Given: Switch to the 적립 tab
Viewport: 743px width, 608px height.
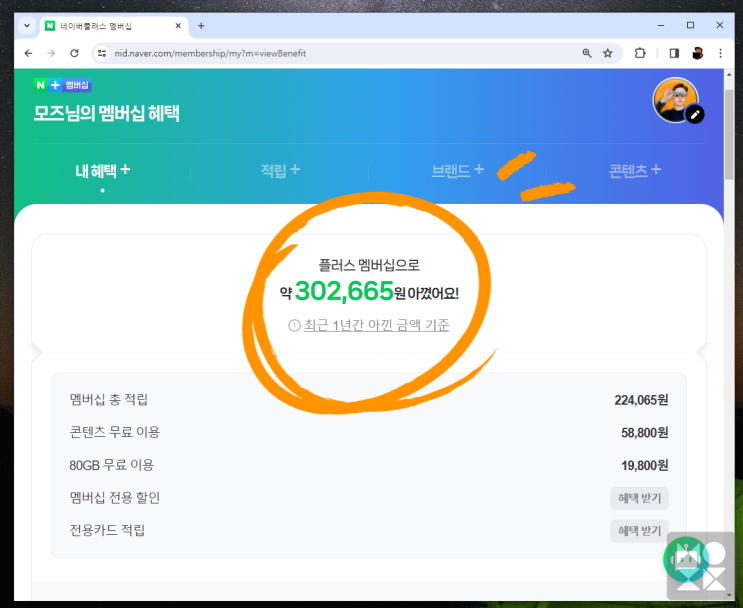Looking at the screenshot, I should click(x=280, y=171).
